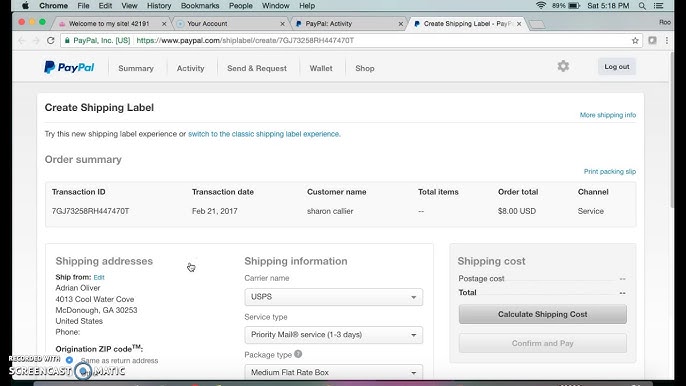The image size is (686, 386).
Task: Click the Print packing slip link
Action: (610, 172)
